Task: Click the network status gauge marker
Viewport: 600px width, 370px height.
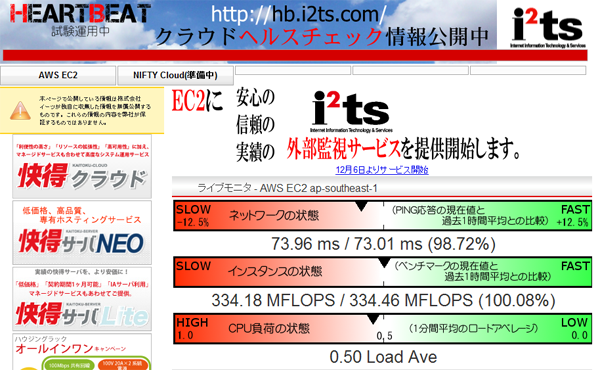Action: [x=361, y=207]
